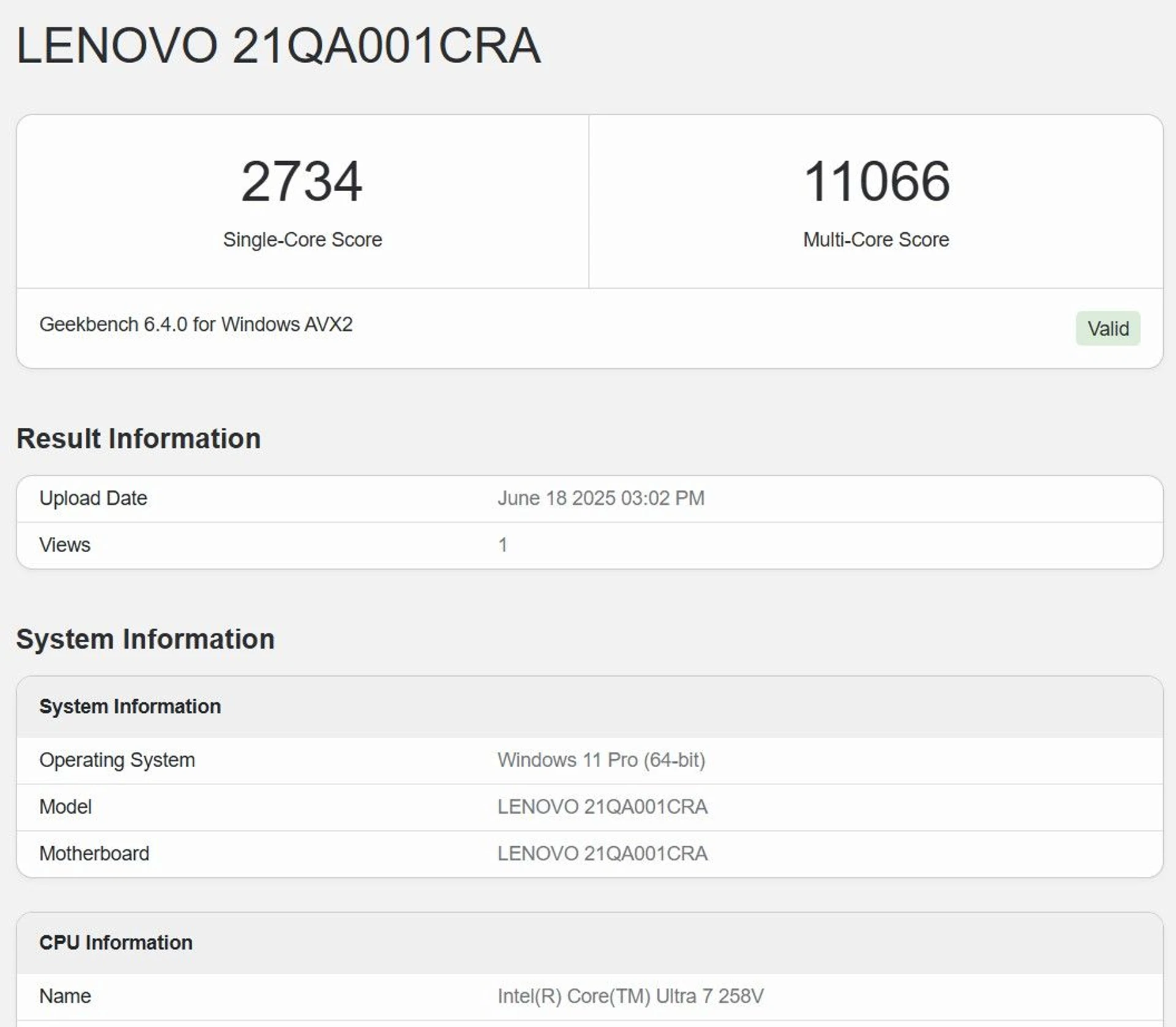Click the Motherboard row label
1176x1027 pixels.
(x=94, y=854)
